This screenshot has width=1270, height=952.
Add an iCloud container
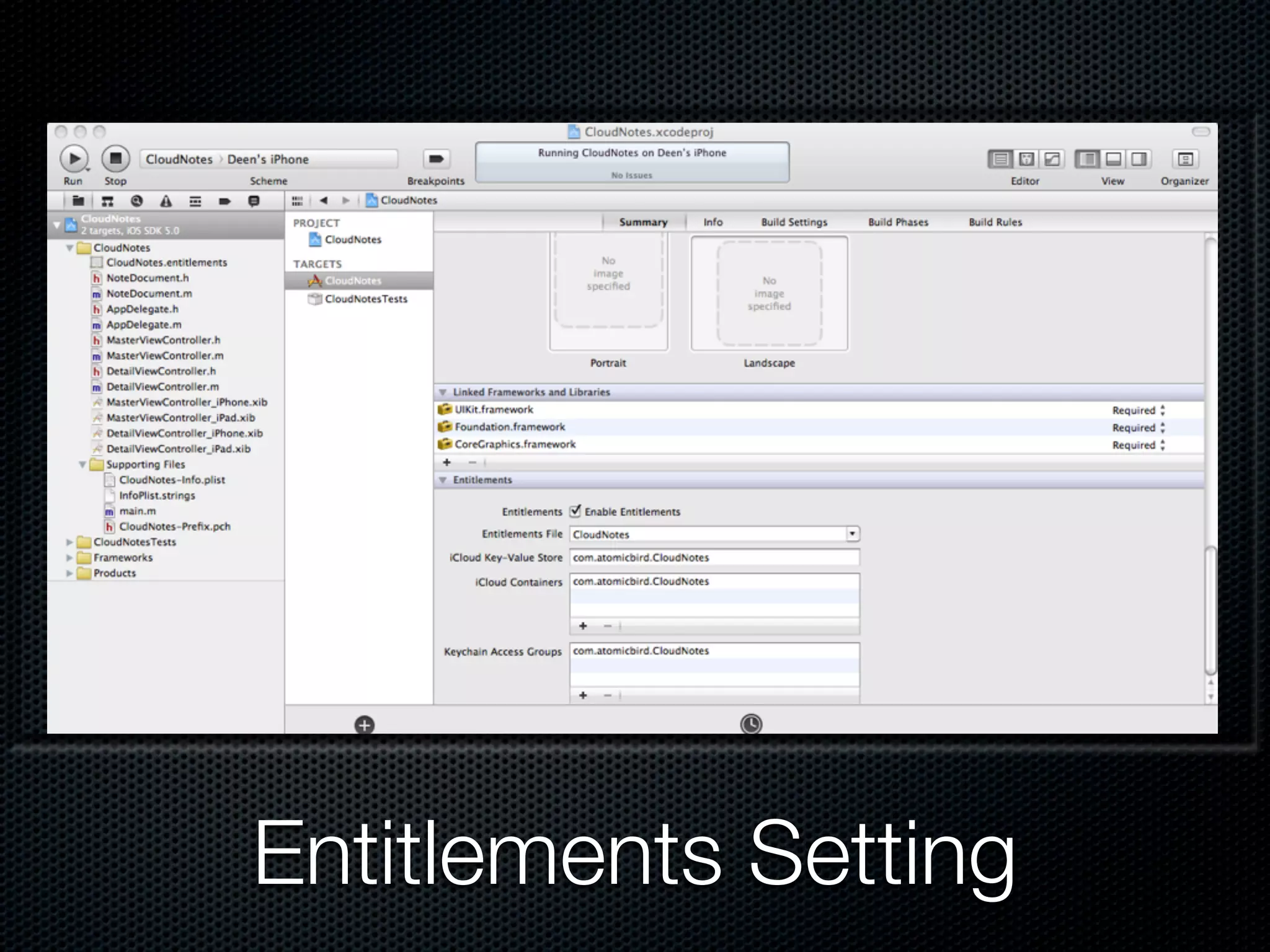(583, 626)
